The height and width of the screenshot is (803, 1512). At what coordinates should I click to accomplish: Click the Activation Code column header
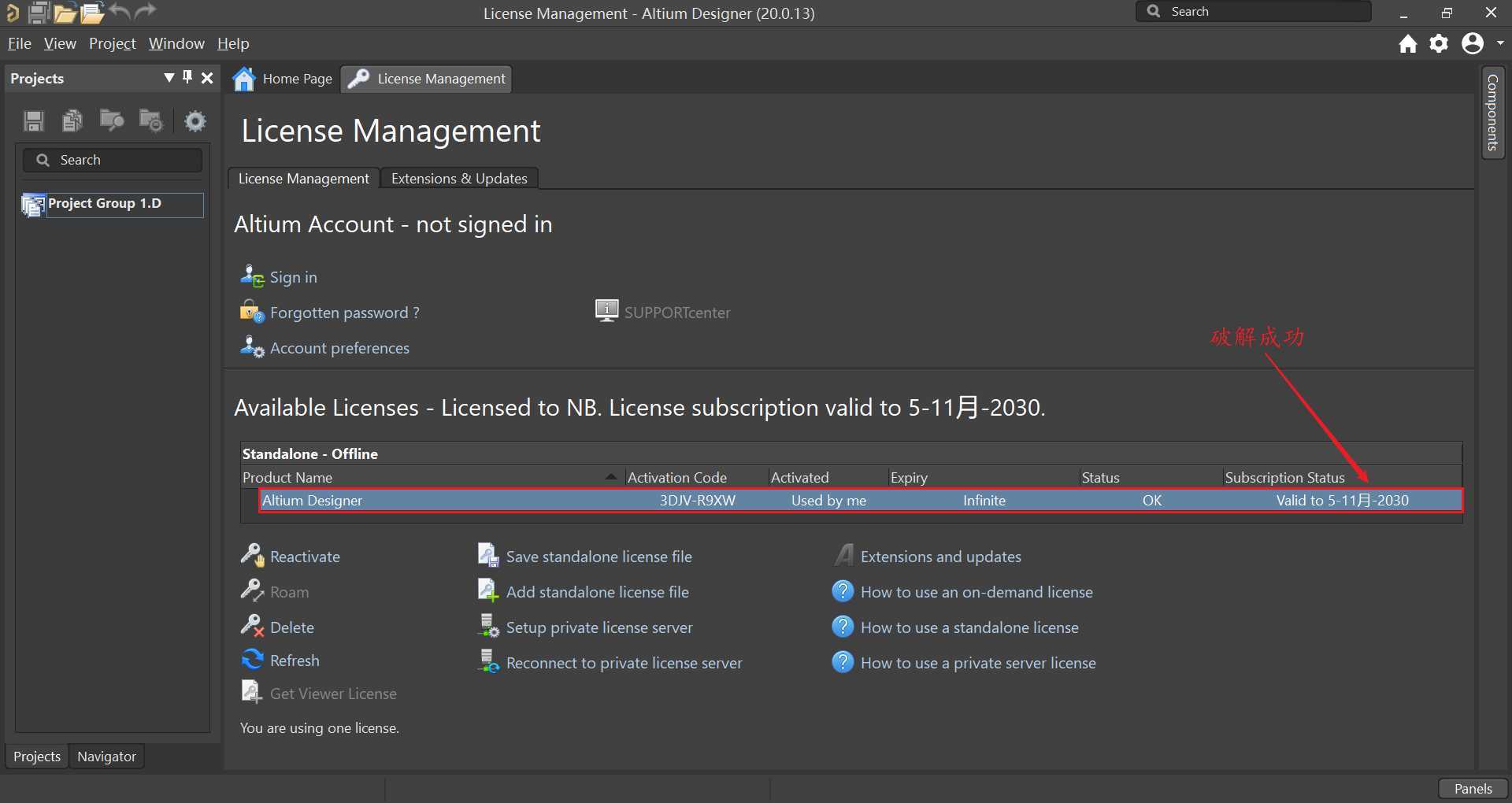pos(696,477)
